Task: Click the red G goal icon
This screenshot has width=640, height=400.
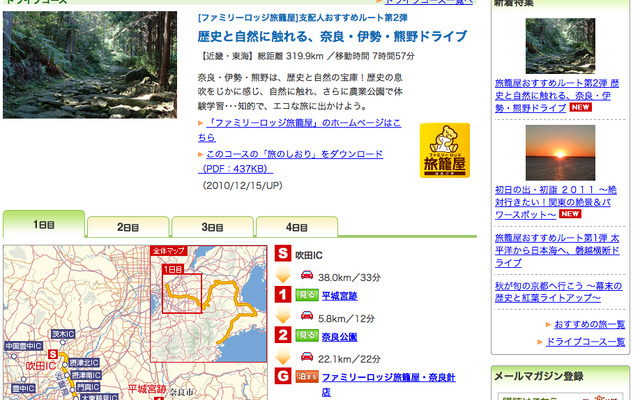Action: 282,376
